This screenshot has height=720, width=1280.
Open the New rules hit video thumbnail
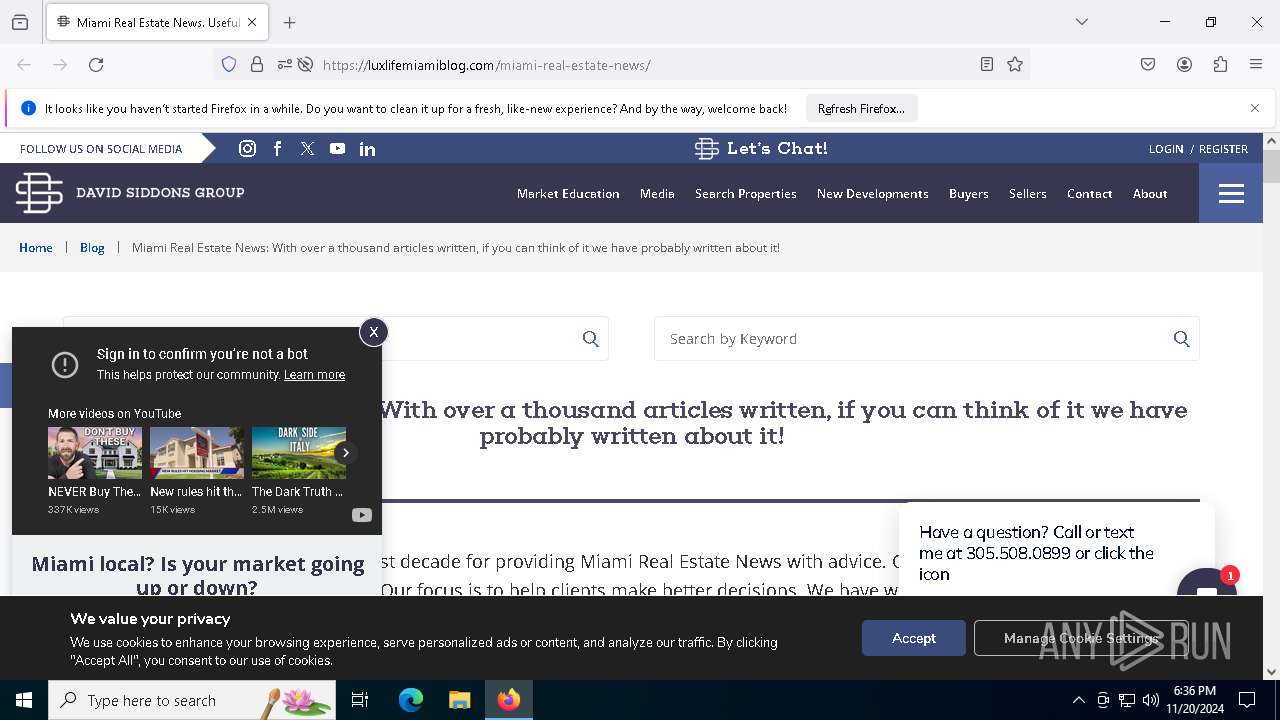[x=197, y=453]
